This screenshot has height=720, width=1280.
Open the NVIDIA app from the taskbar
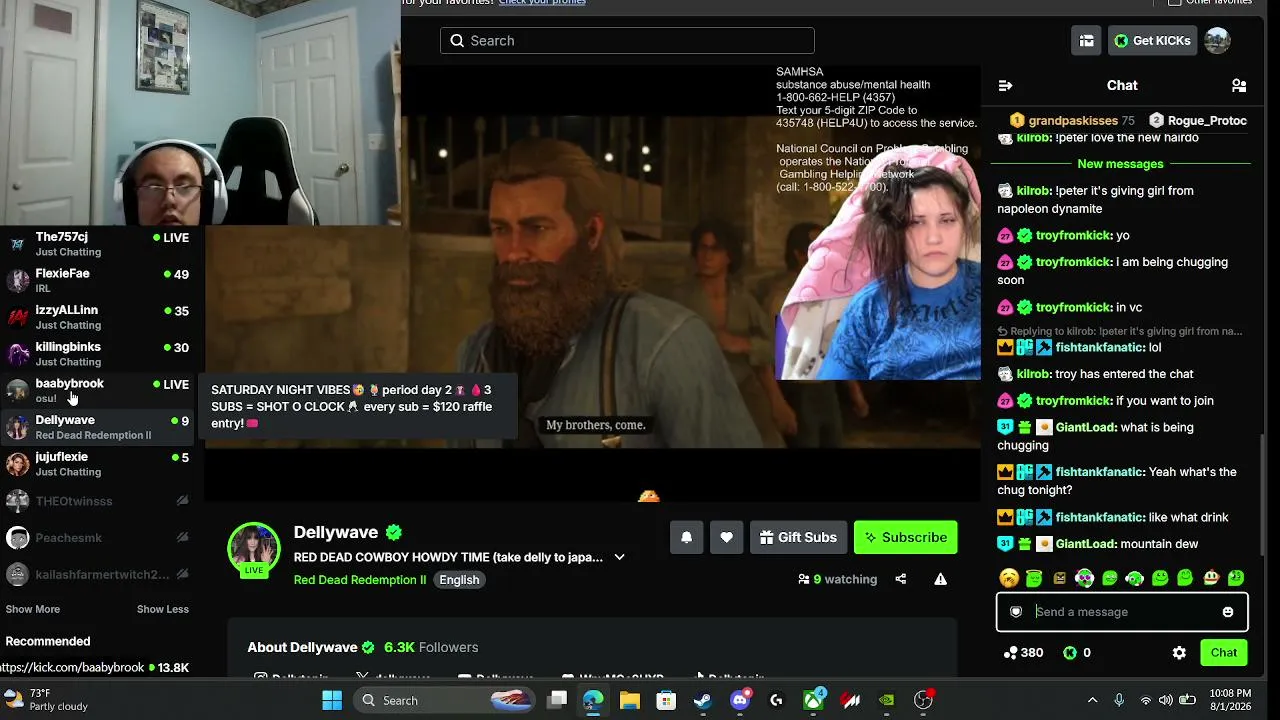click(x=887, y=700)
